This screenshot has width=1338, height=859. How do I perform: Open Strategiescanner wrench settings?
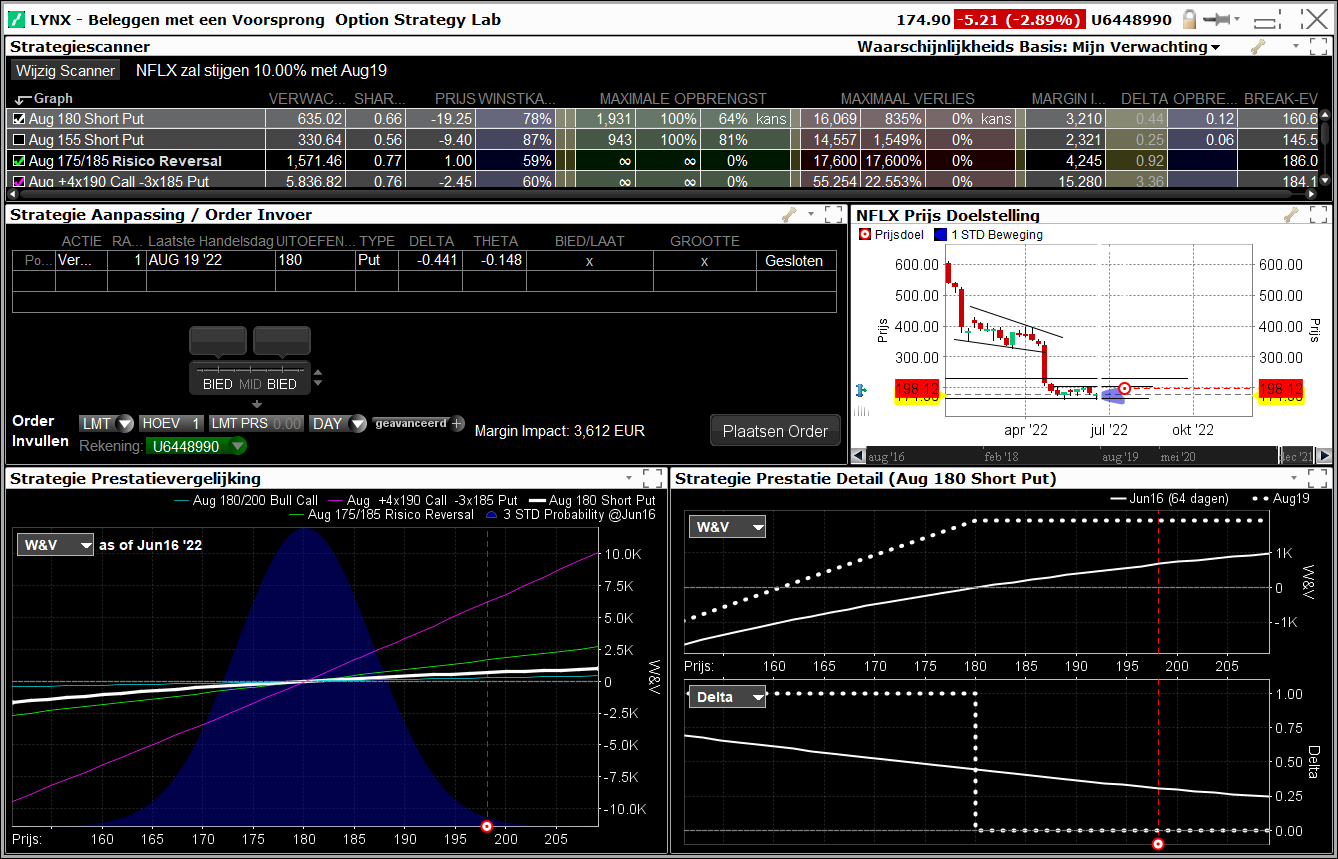click(1258, 46)
